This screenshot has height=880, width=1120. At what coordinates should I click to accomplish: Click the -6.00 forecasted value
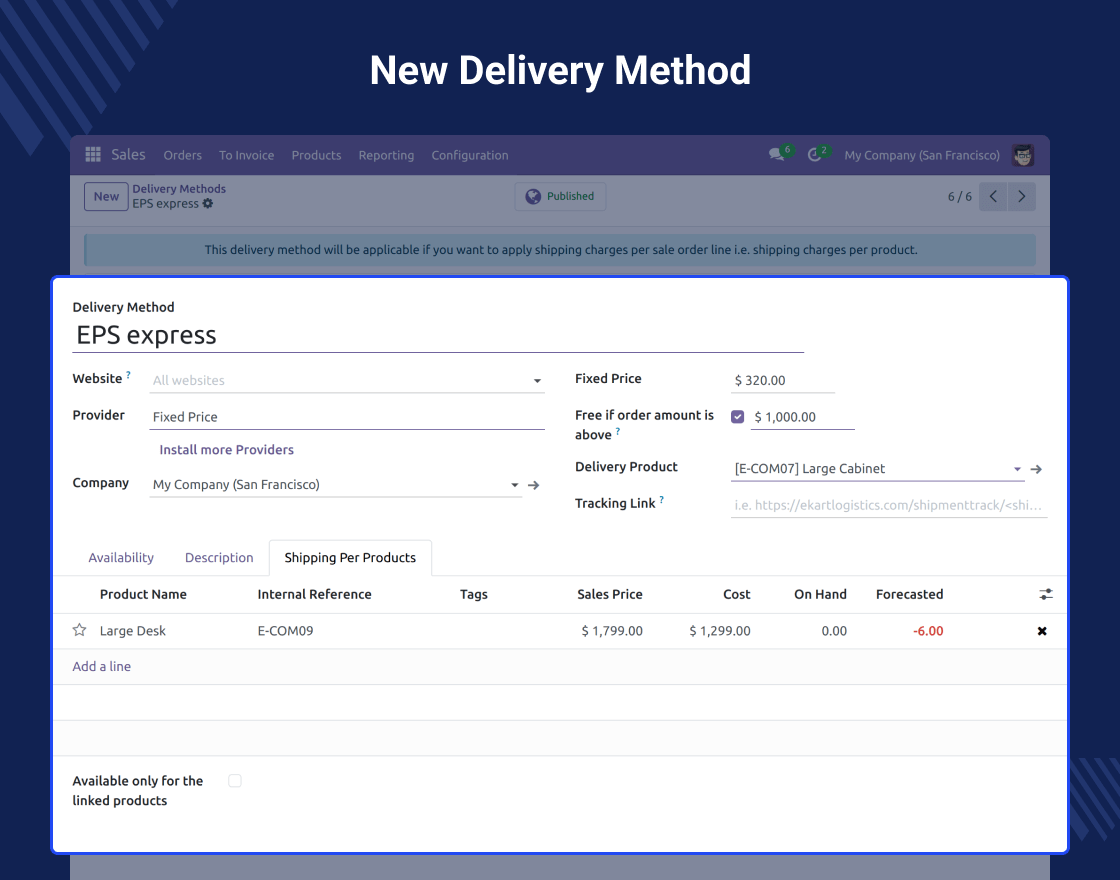[x=928, y=631]
